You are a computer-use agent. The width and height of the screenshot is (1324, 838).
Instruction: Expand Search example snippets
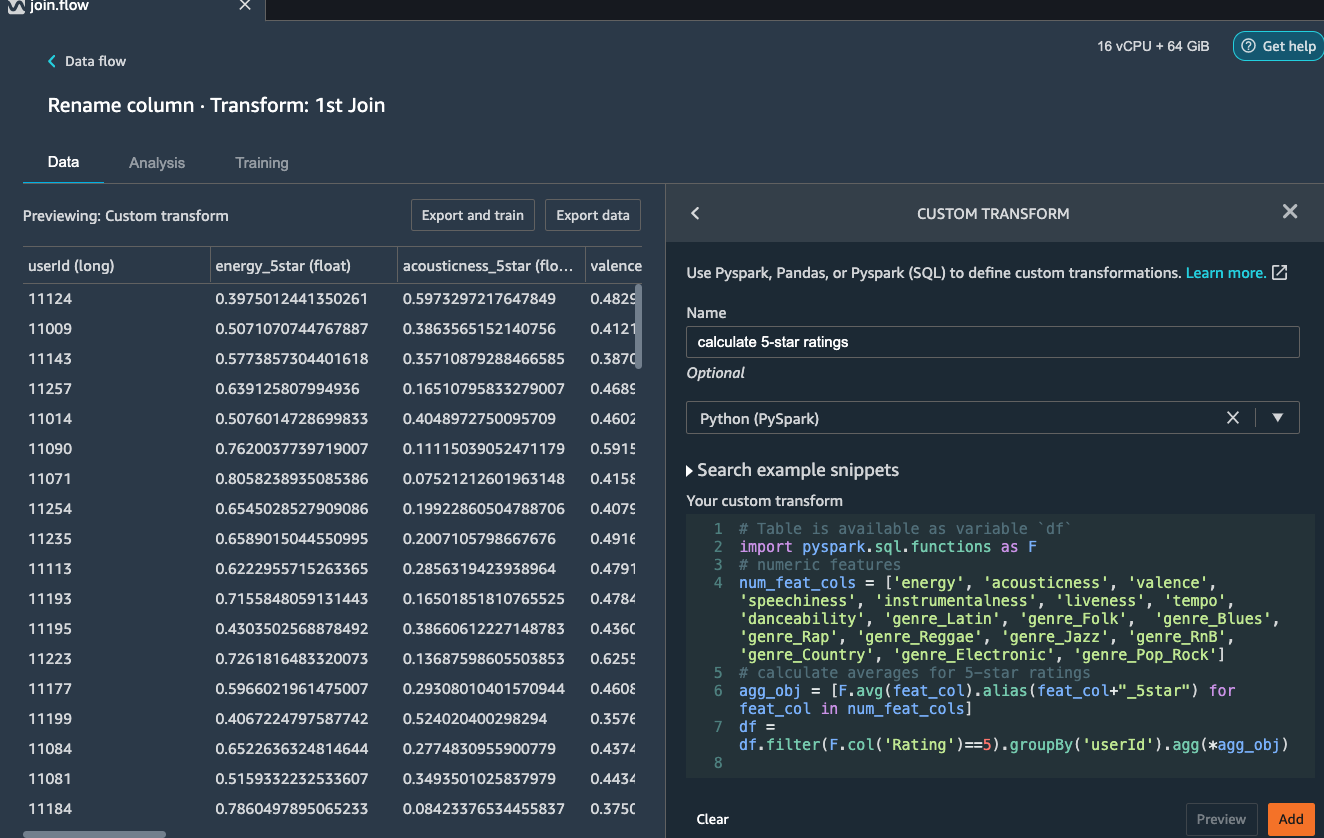tap(793, 470)
